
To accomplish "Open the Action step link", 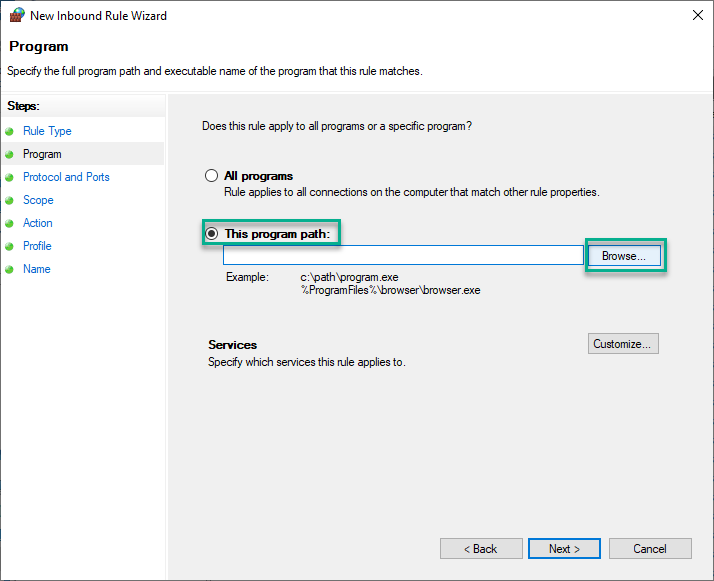I will (38, 223).
